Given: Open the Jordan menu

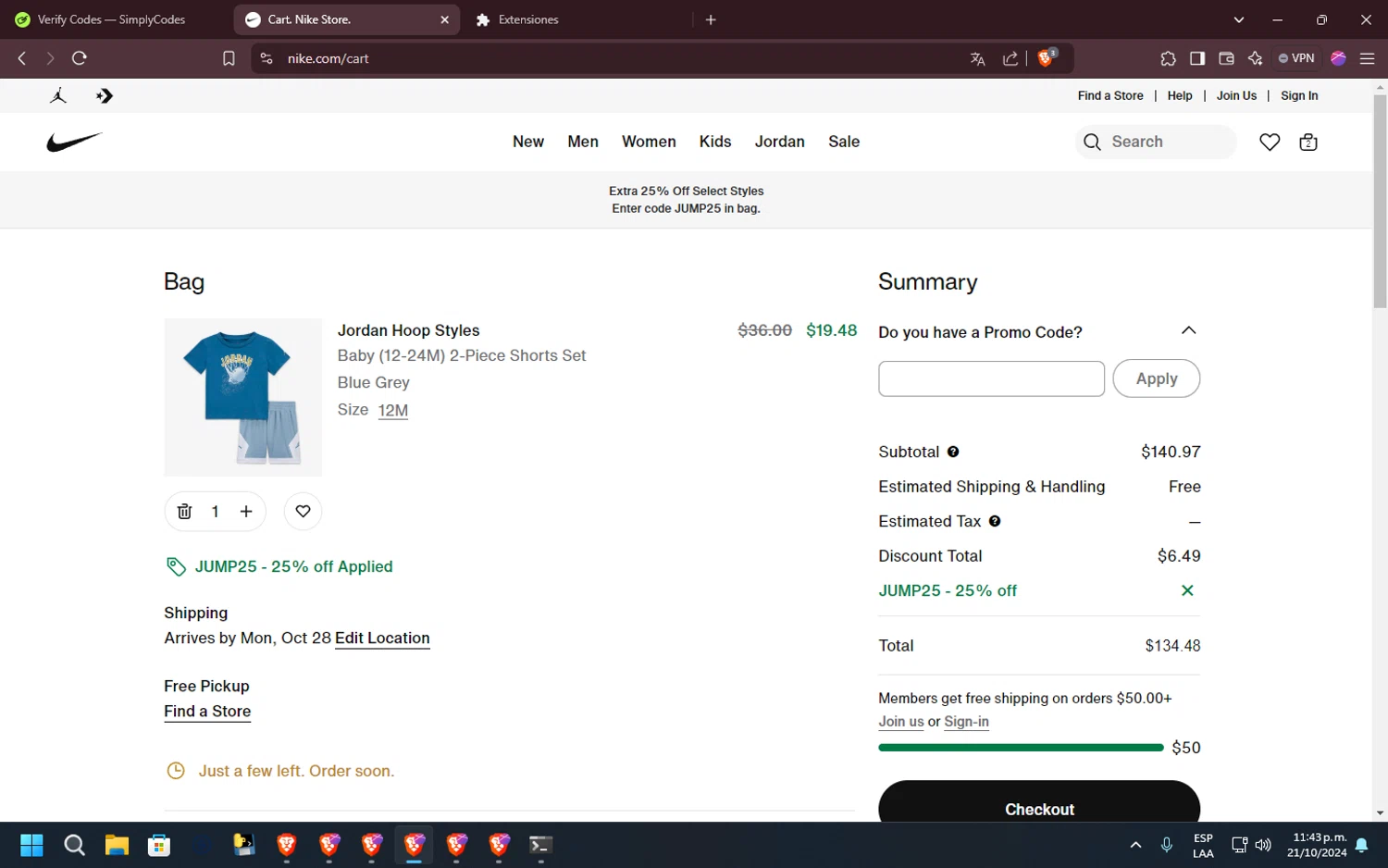Looking at the screenshot, I should [779, 142].
